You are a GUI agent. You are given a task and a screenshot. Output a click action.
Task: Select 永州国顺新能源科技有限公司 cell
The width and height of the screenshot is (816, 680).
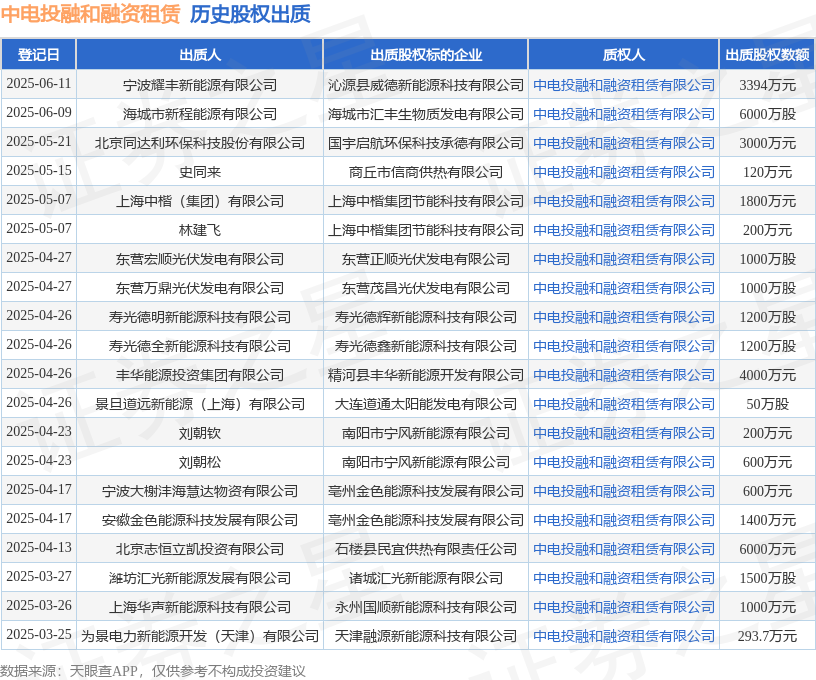point(426,607)
